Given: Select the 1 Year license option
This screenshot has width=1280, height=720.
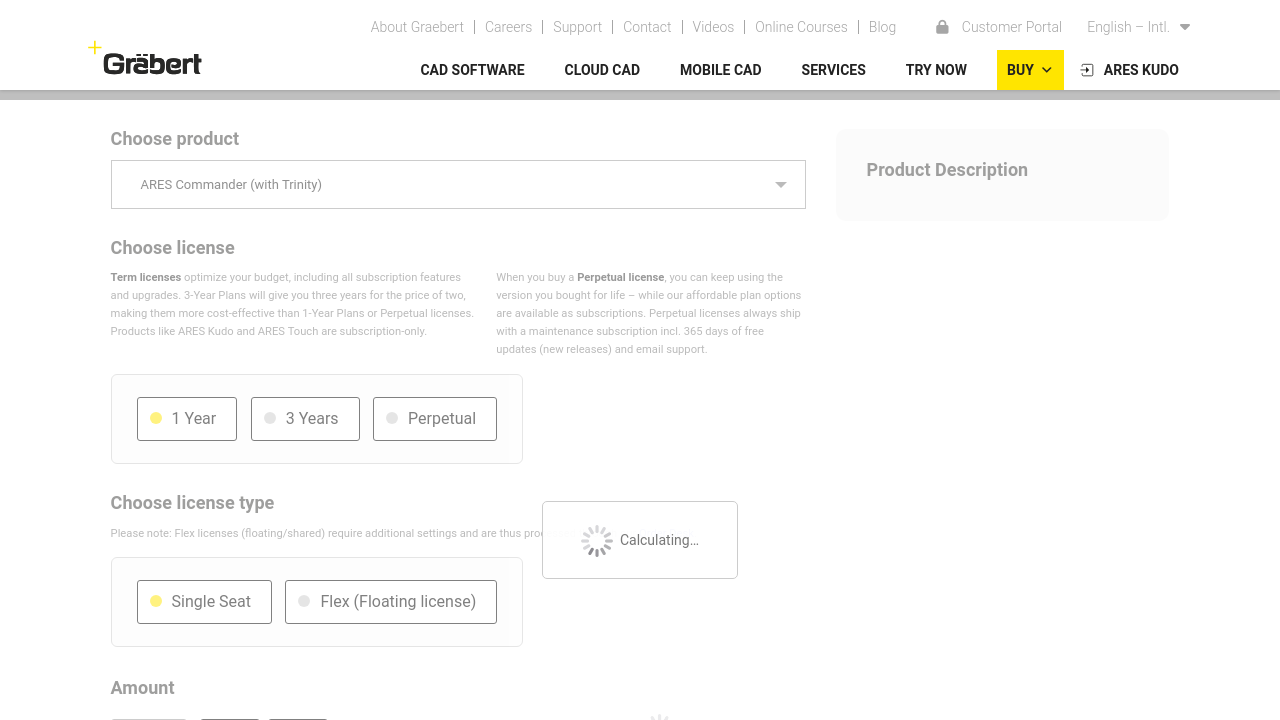Looking at the screenshot, I should tap(187, 419).
